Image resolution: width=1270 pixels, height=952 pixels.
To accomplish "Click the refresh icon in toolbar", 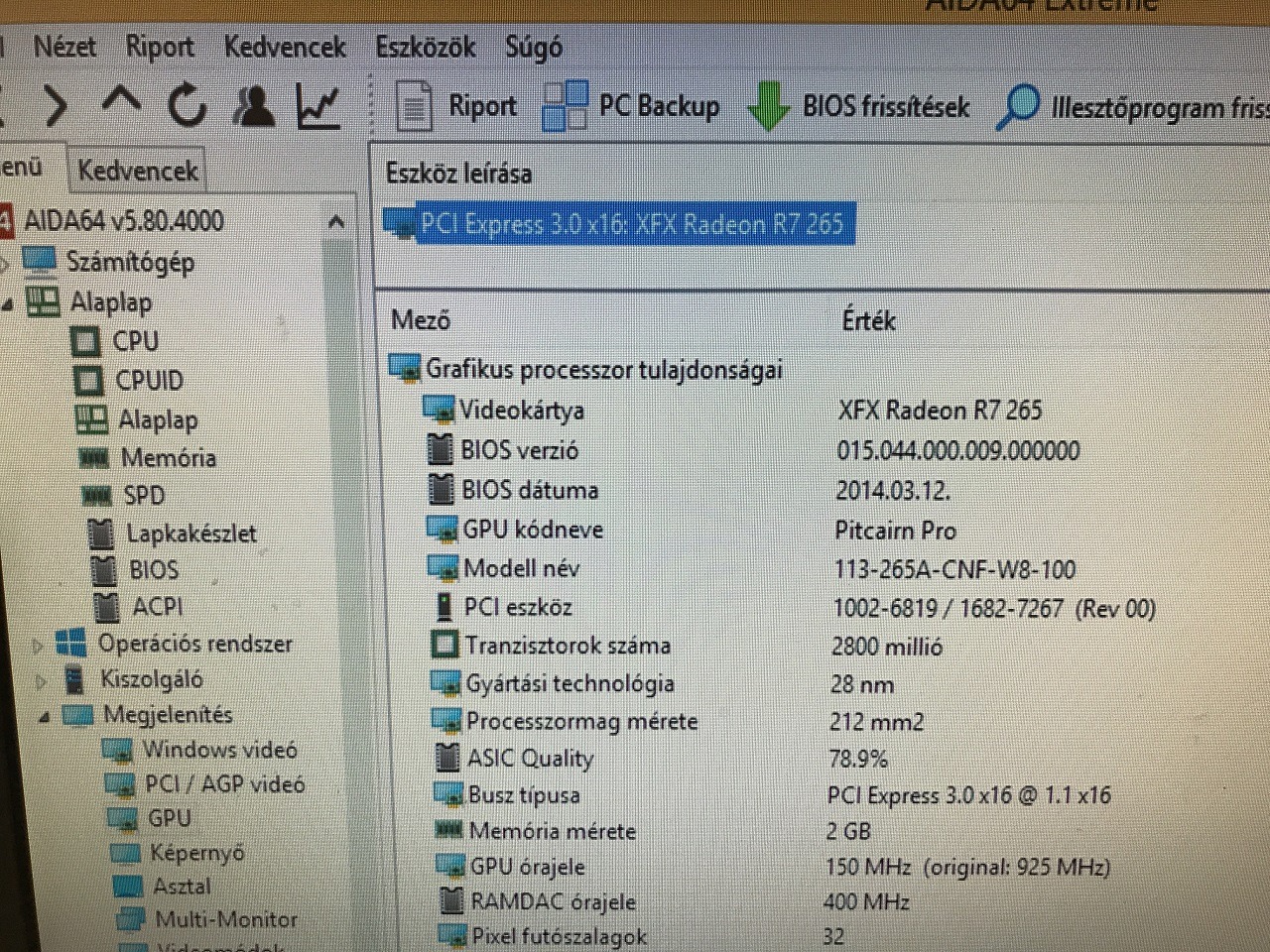I will (x=187, y=105).
